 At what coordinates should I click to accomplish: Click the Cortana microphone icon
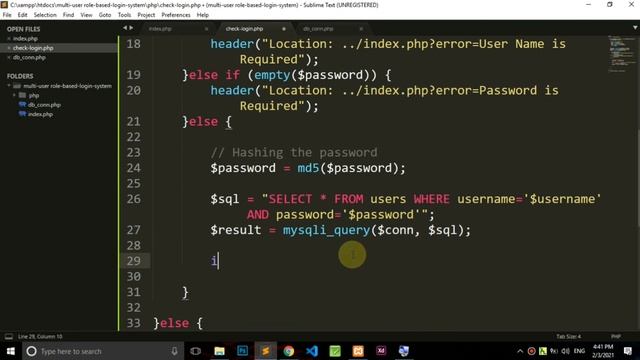174,351
